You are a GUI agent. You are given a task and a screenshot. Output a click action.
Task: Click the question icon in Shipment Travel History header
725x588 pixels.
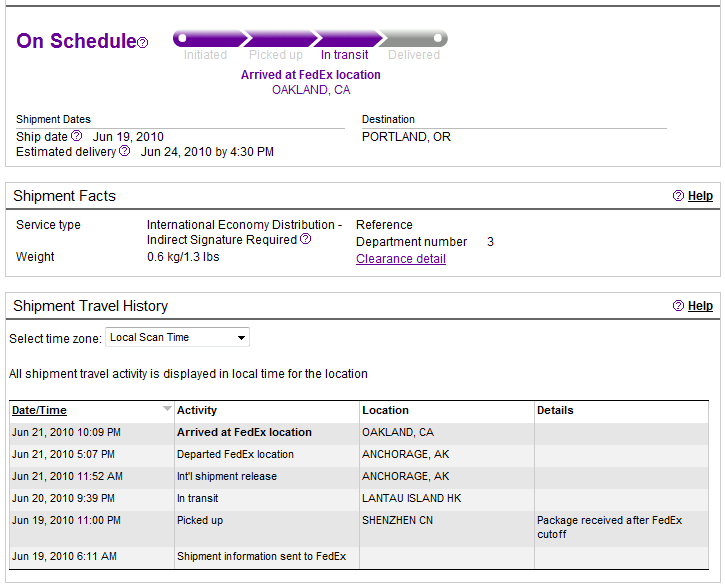678,306
